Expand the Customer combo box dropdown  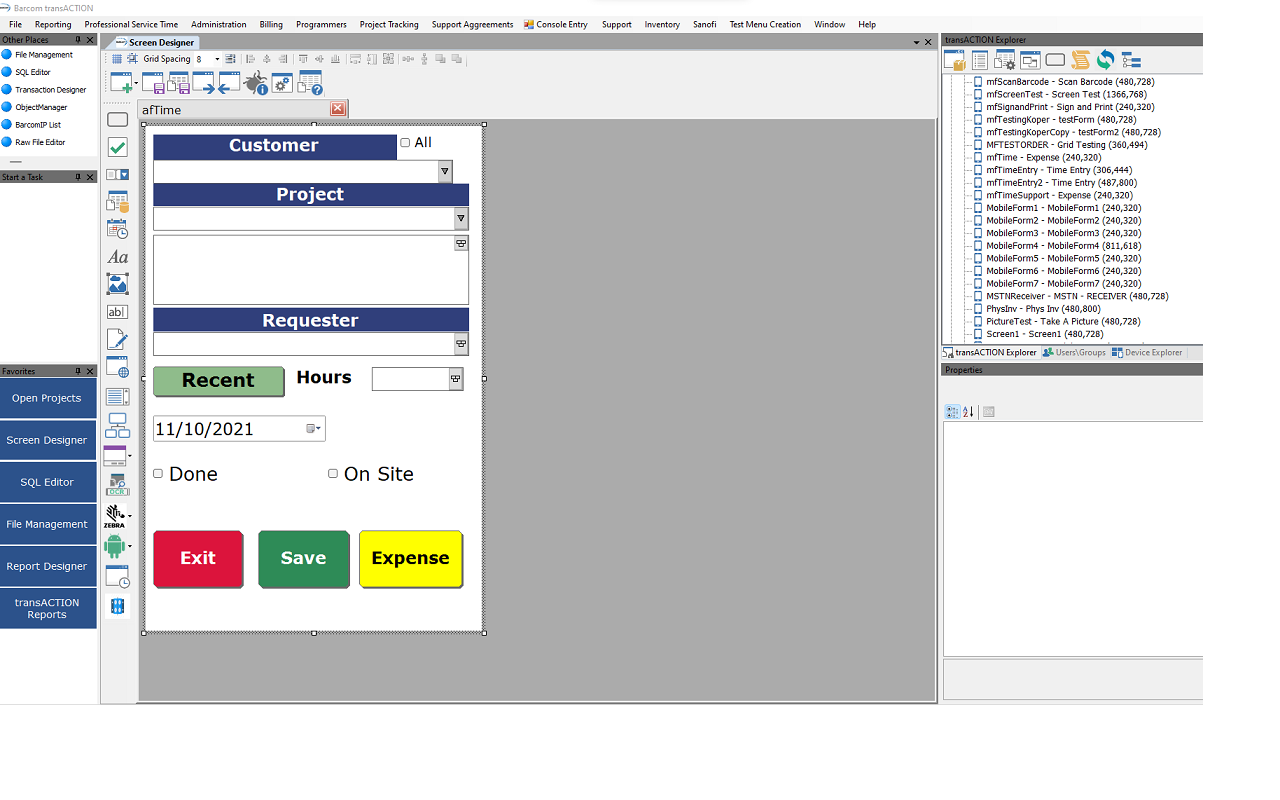445,172
